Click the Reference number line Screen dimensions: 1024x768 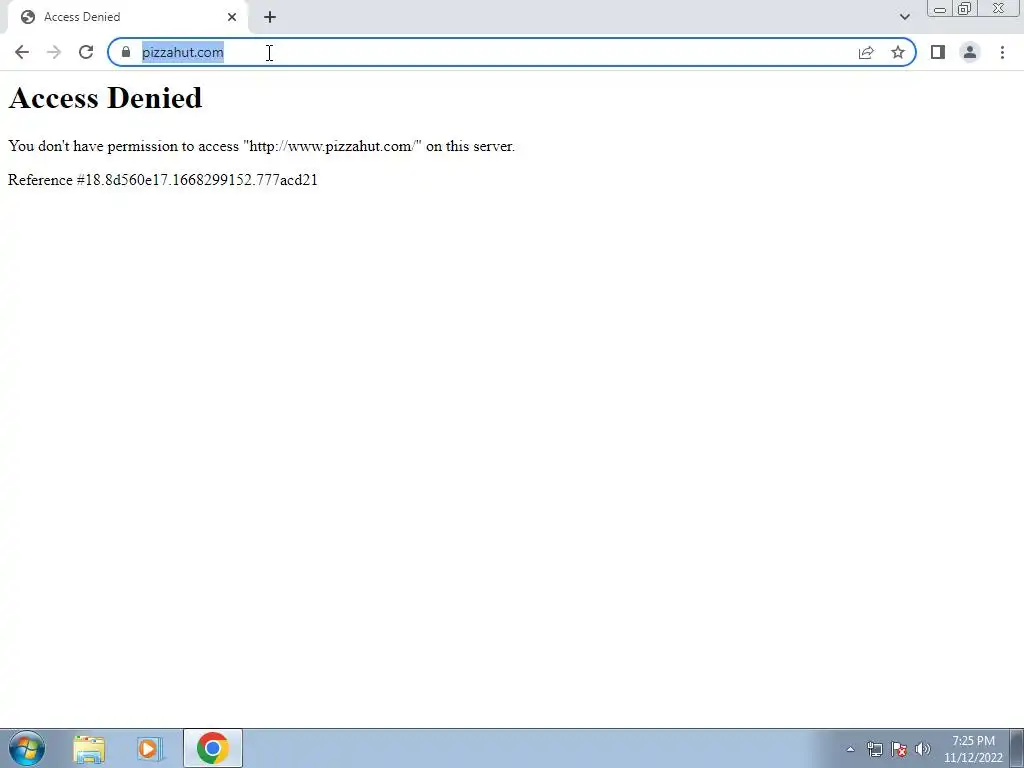click(163, 180)
